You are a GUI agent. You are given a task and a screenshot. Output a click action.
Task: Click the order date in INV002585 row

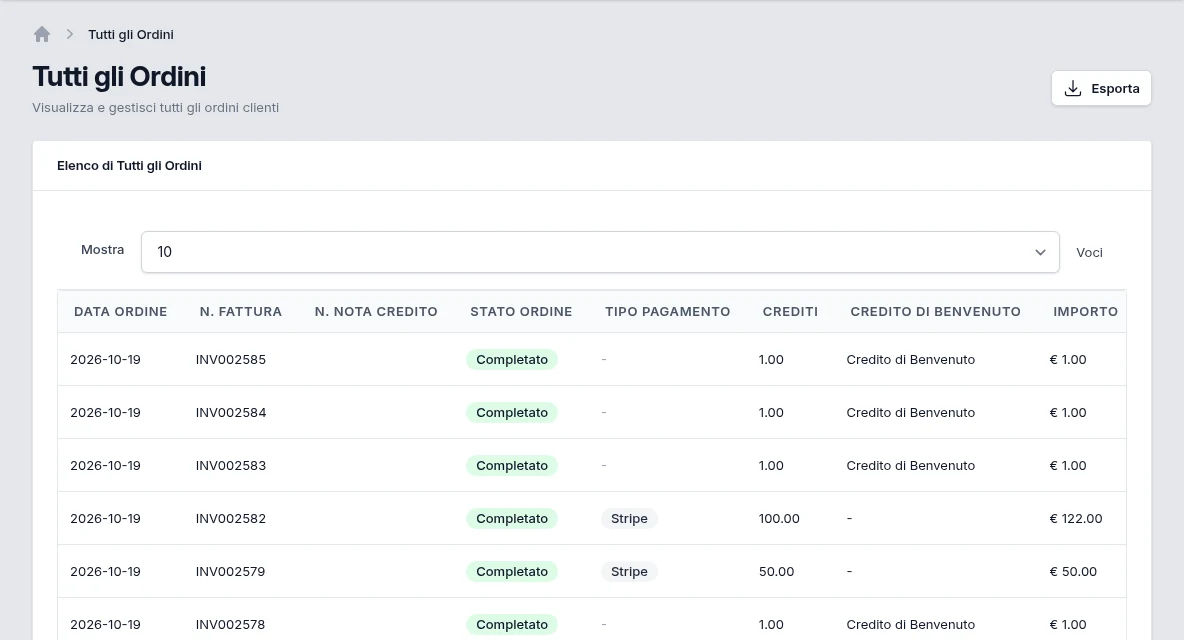(106, 360)
